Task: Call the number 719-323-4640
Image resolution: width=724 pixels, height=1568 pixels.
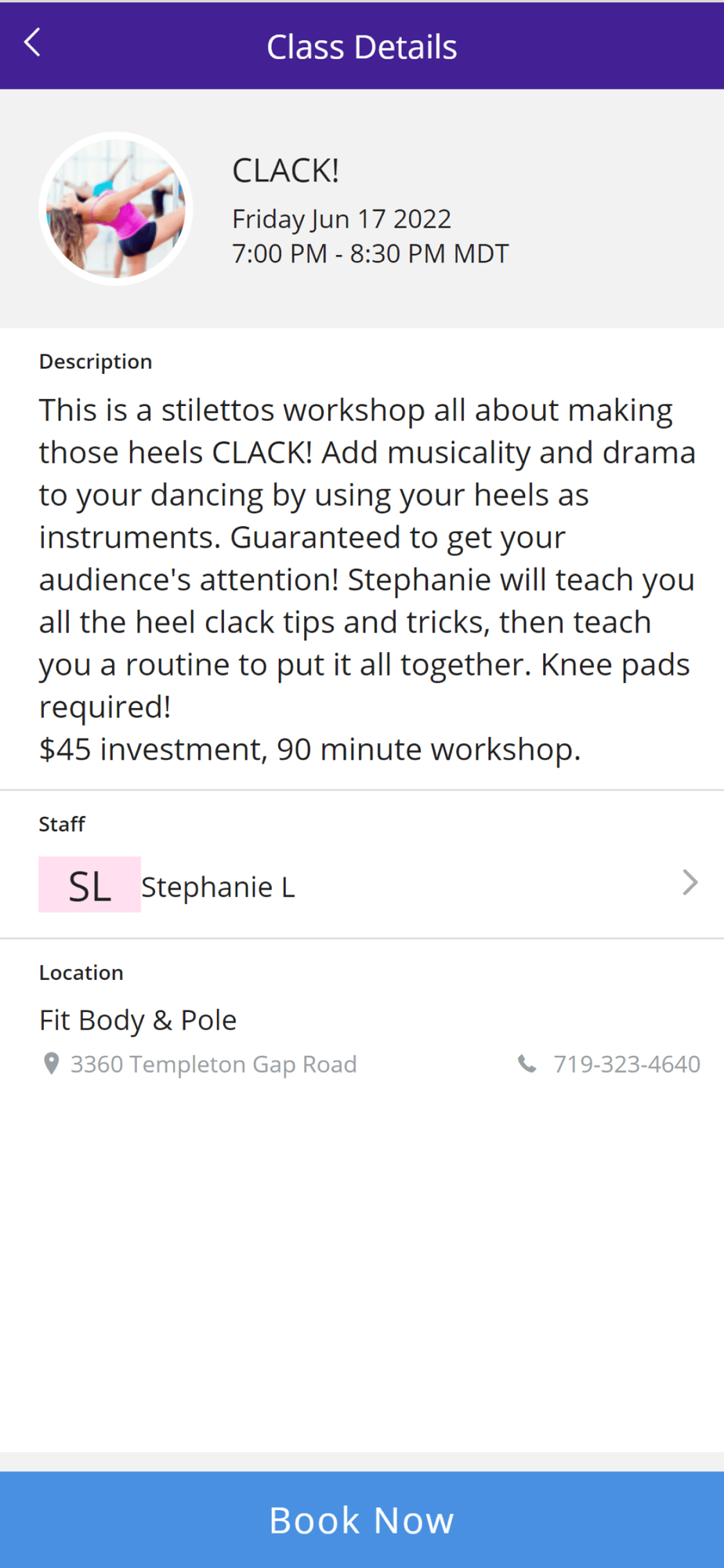Action: [x=627, y=1064]
